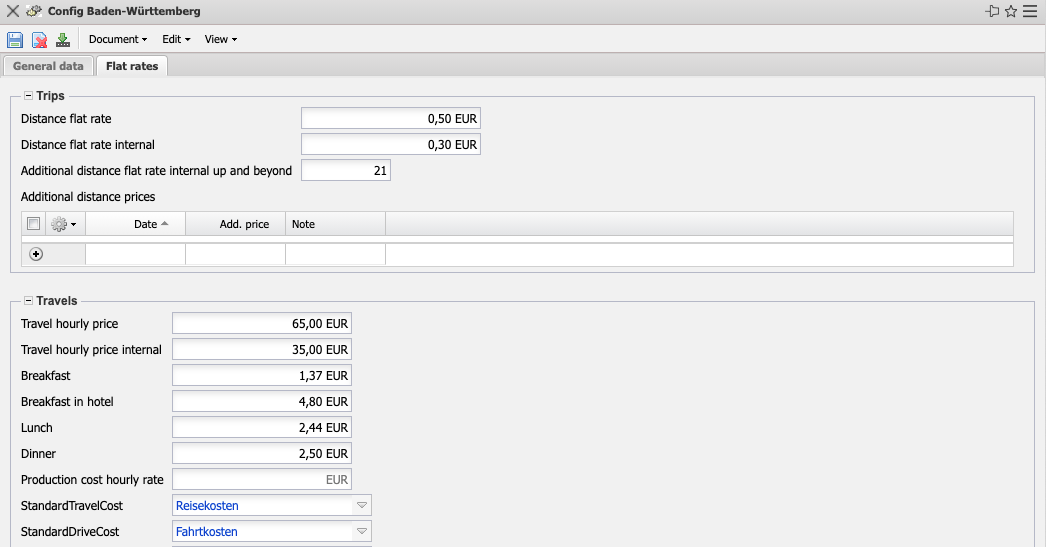Click the Distance flat rate input field
The height and width of the screenshot is (547, 1046).
pyautogui.click(x=390, y=119)
